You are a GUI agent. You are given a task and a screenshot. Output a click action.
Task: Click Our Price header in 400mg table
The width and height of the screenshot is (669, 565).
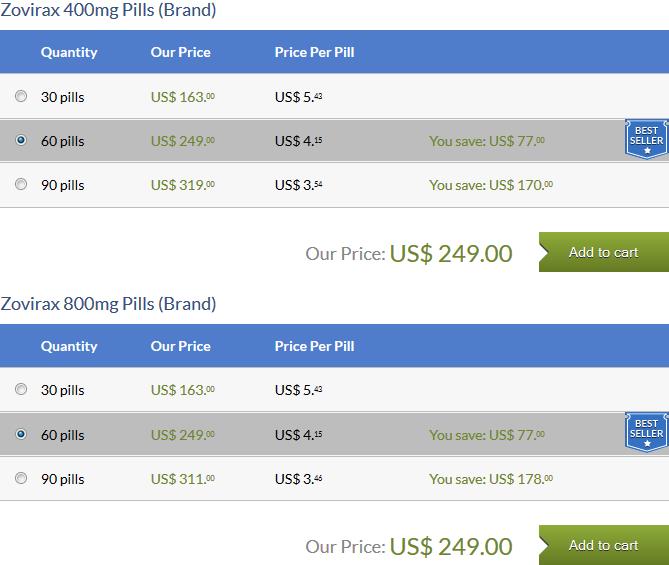[180, 52]
